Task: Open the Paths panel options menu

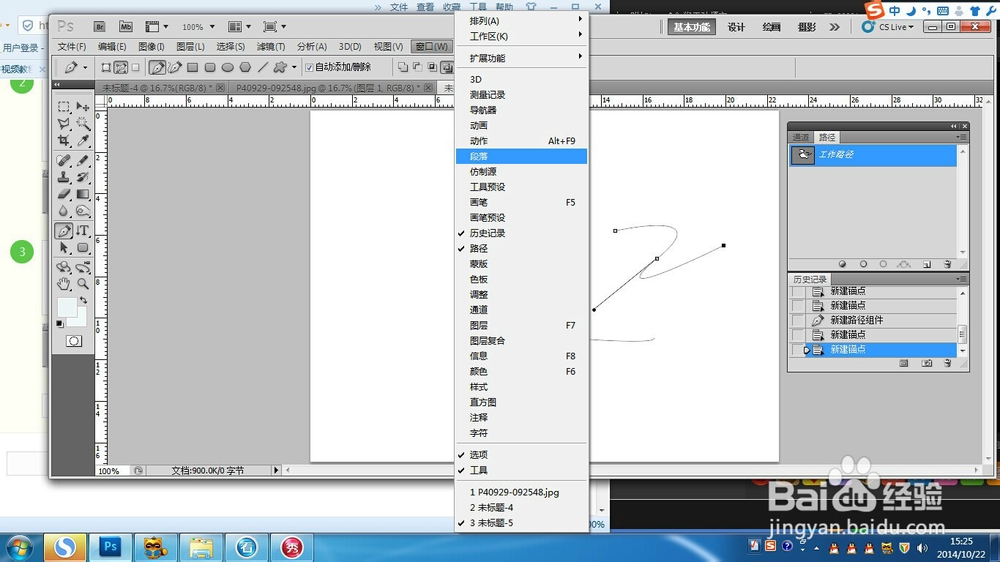Action: click(x=962, y=137)
